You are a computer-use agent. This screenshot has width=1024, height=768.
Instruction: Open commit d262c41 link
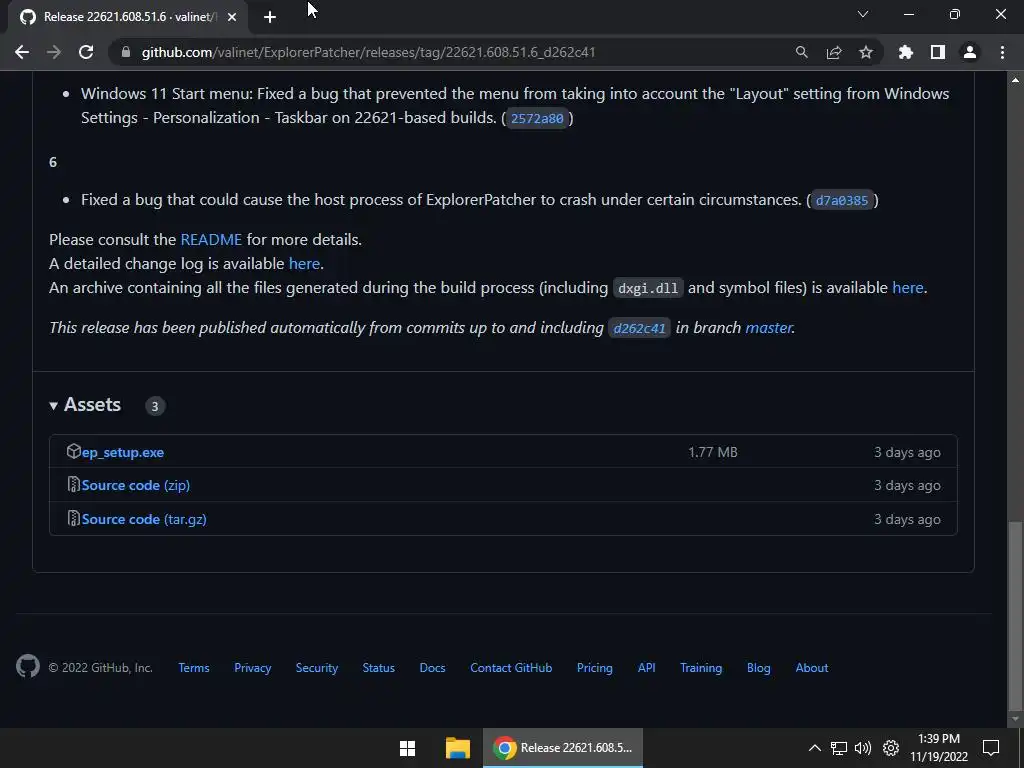639,328
